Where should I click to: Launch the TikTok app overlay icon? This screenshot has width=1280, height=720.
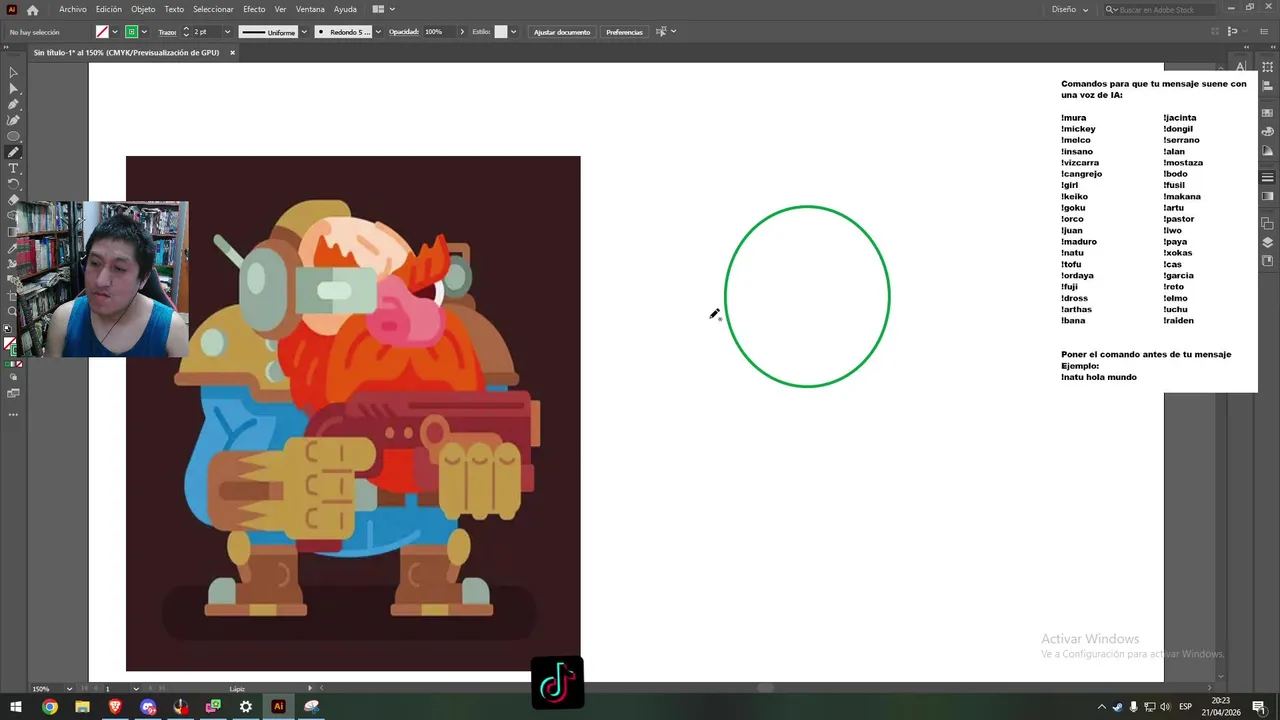click(557, 682)
